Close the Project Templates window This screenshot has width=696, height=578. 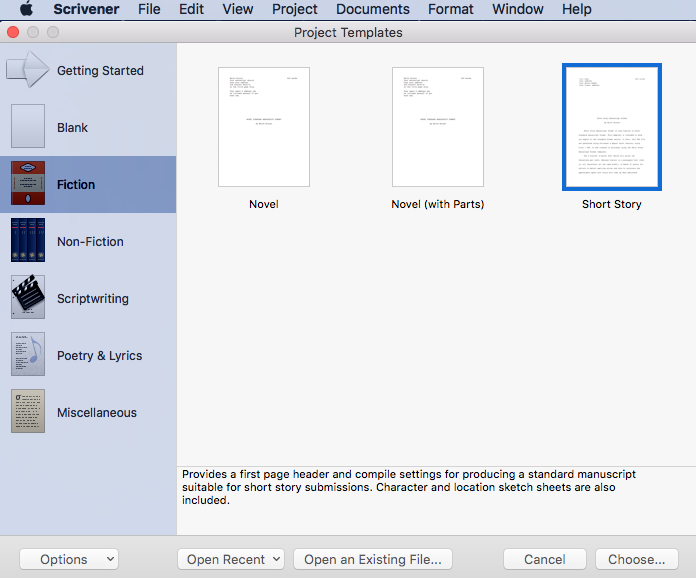(x=13, y=32)
